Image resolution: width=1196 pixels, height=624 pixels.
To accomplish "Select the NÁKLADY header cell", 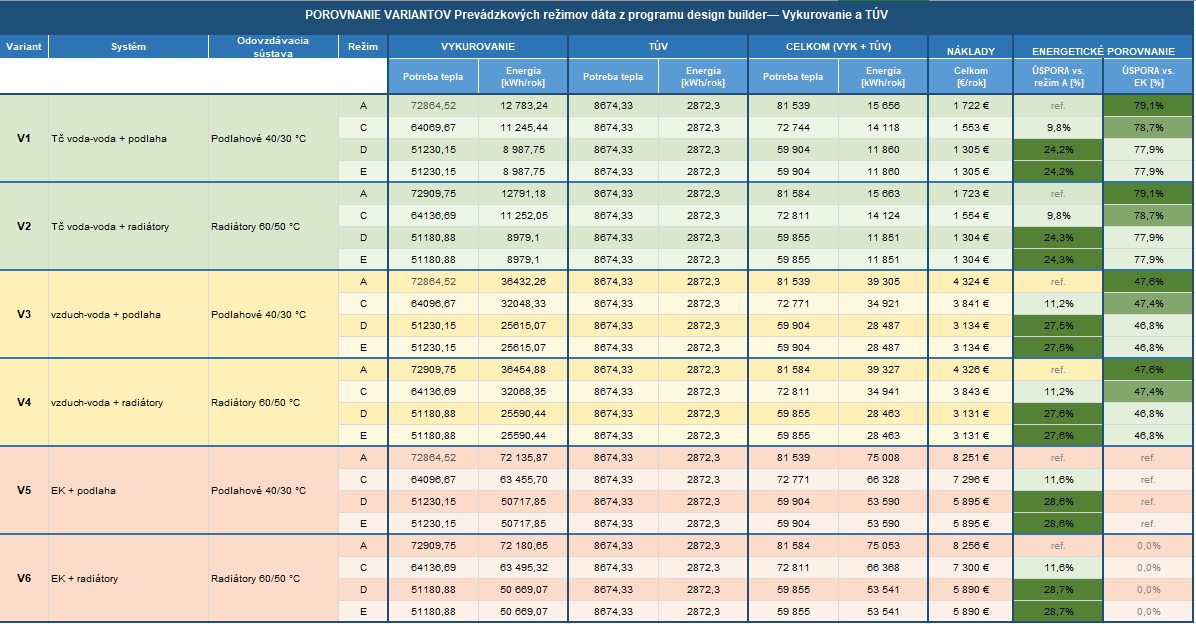I will pos(970,48).
